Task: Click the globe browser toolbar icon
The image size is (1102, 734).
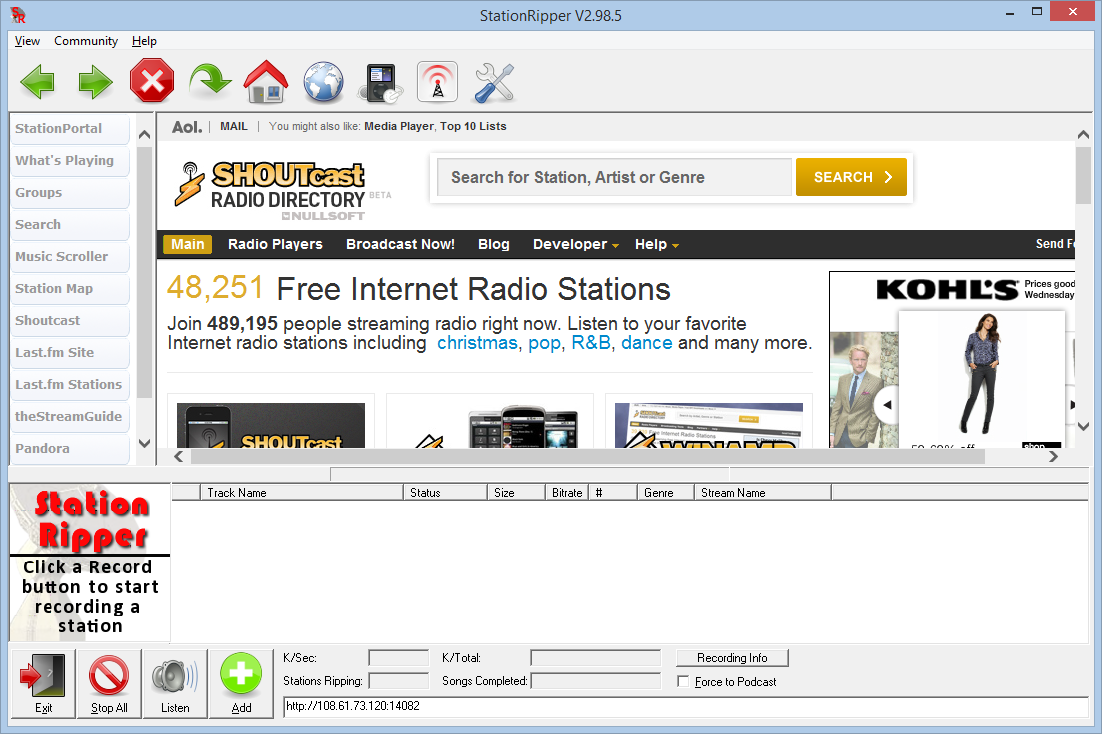Action: pos(323,82)
